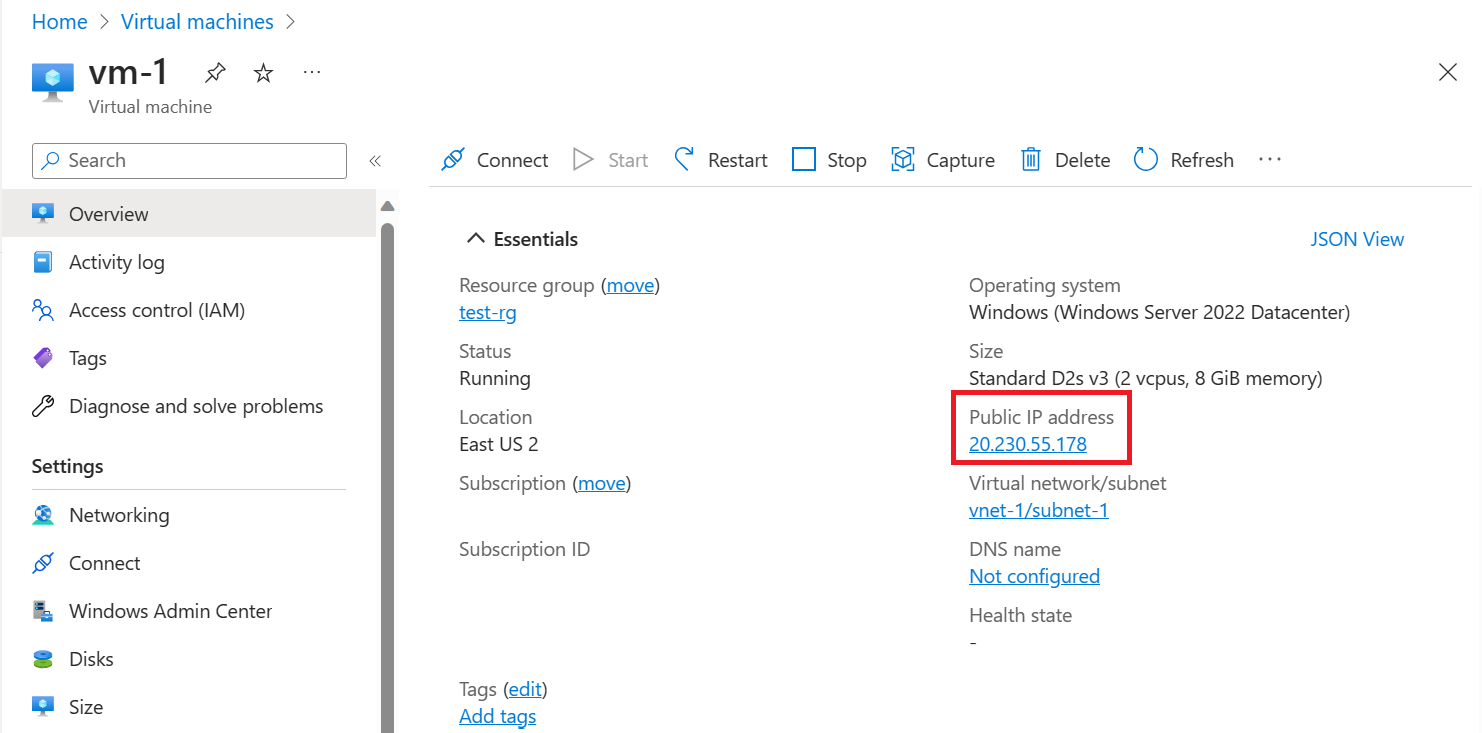Collapse the left navigation menu
This screenshot has height=733, width=1482.
375,161
